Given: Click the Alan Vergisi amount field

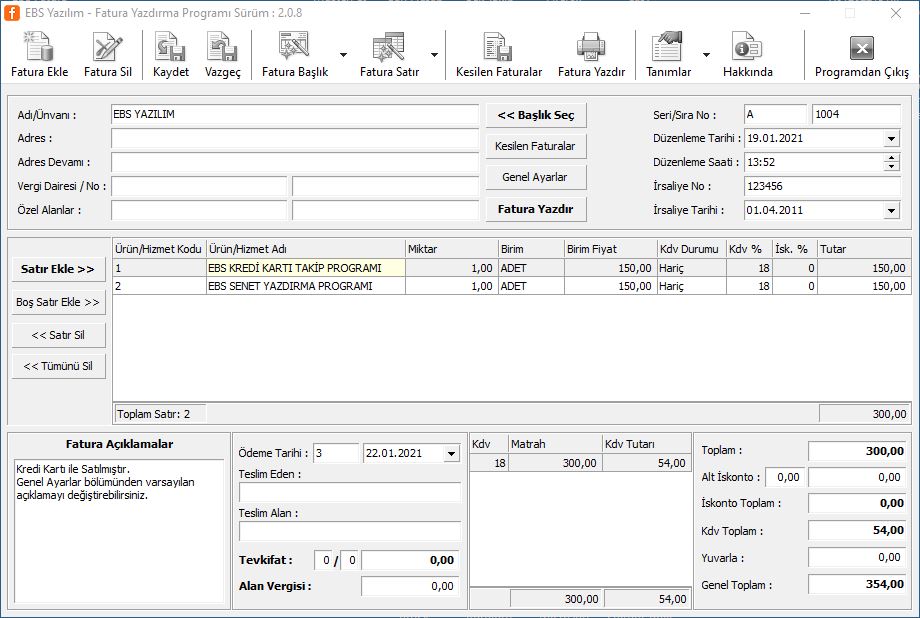Looking at the screenshot, I should [409, 586].
